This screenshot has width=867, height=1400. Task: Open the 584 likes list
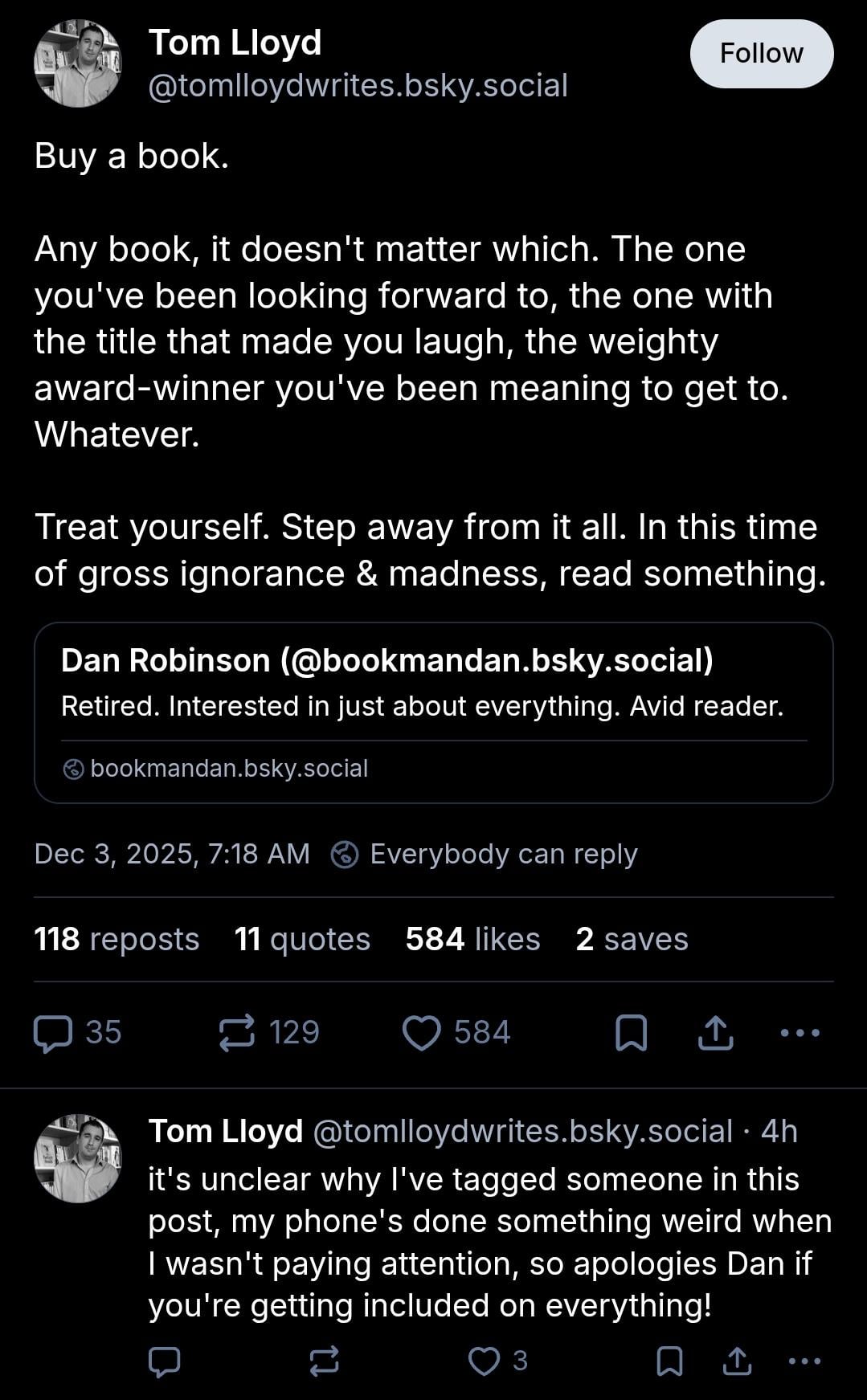click(472, 939)
